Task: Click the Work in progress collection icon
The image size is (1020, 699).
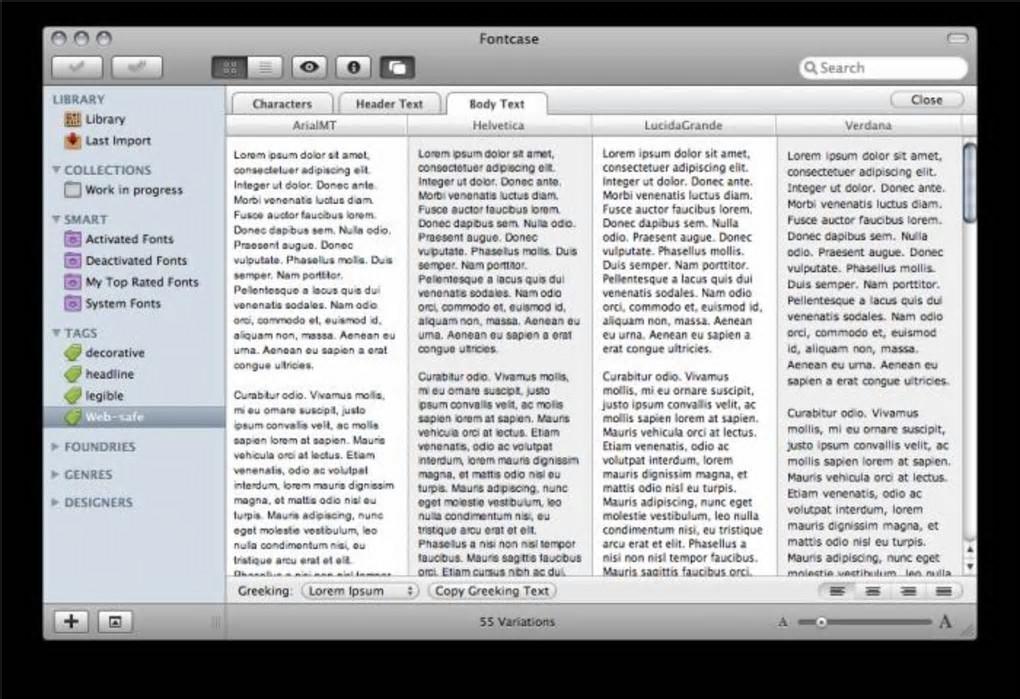Action: pyautogui.click(x=73, y=190)
